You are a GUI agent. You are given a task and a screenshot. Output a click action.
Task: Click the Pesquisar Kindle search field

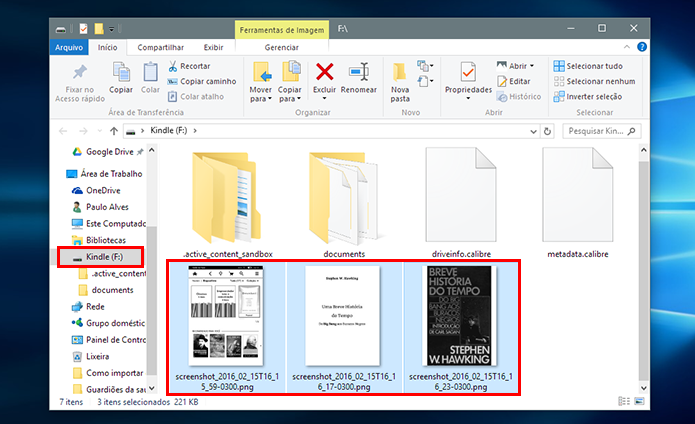pyautogui.click(x=601, y=131)
